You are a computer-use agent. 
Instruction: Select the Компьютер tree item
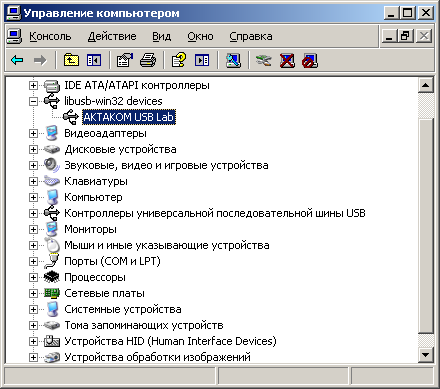coord(93,197)
